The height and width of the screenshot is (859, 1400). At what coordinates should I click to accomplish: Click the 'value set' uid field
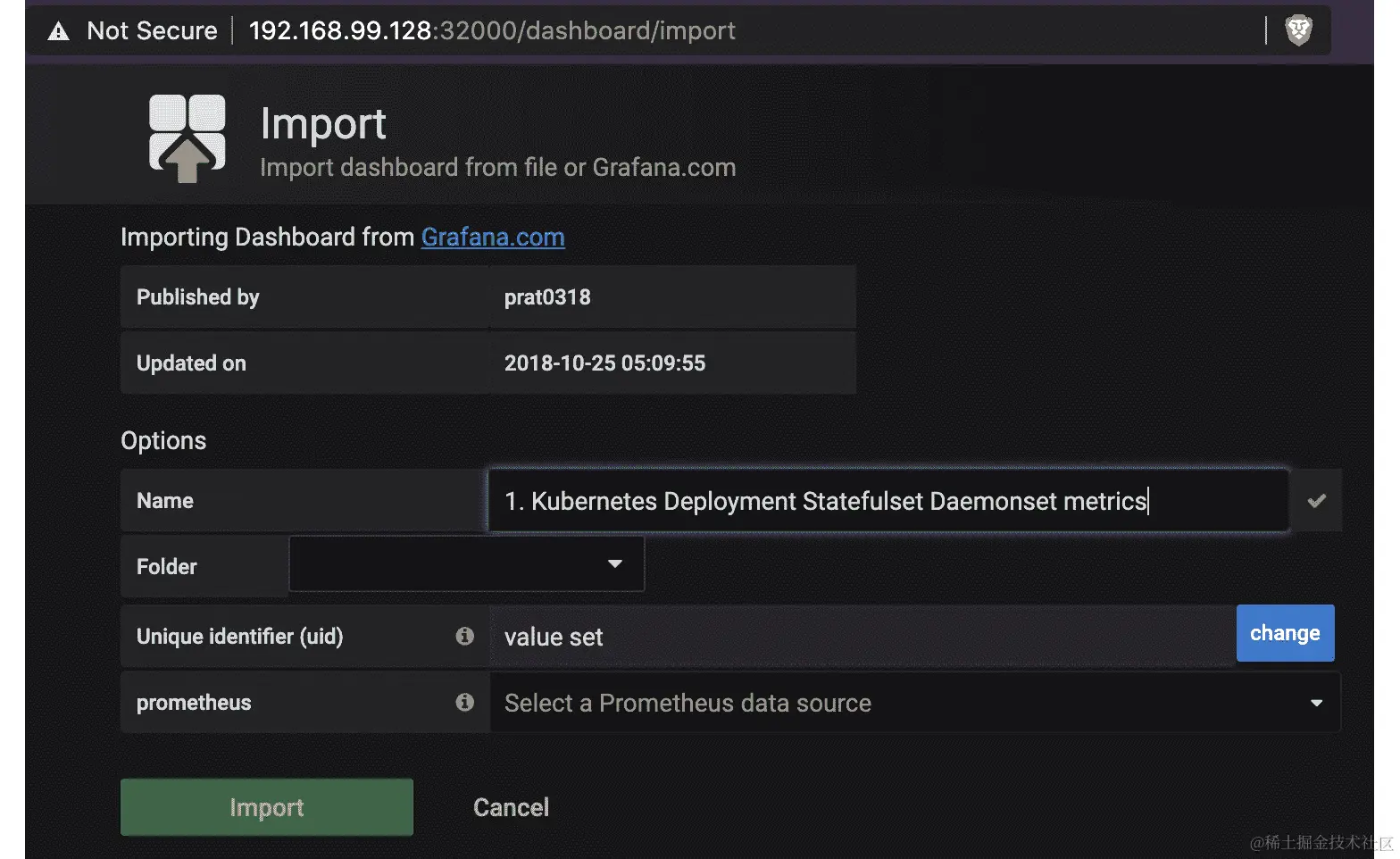pyautogui.click(x=862, y=637)
